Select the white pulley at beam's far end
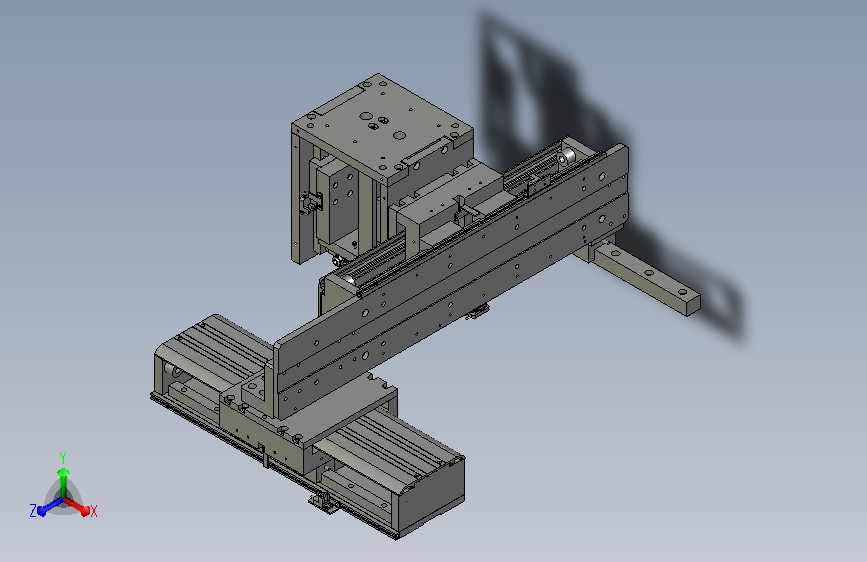This screenshot has height=562, width=867. 567,157
